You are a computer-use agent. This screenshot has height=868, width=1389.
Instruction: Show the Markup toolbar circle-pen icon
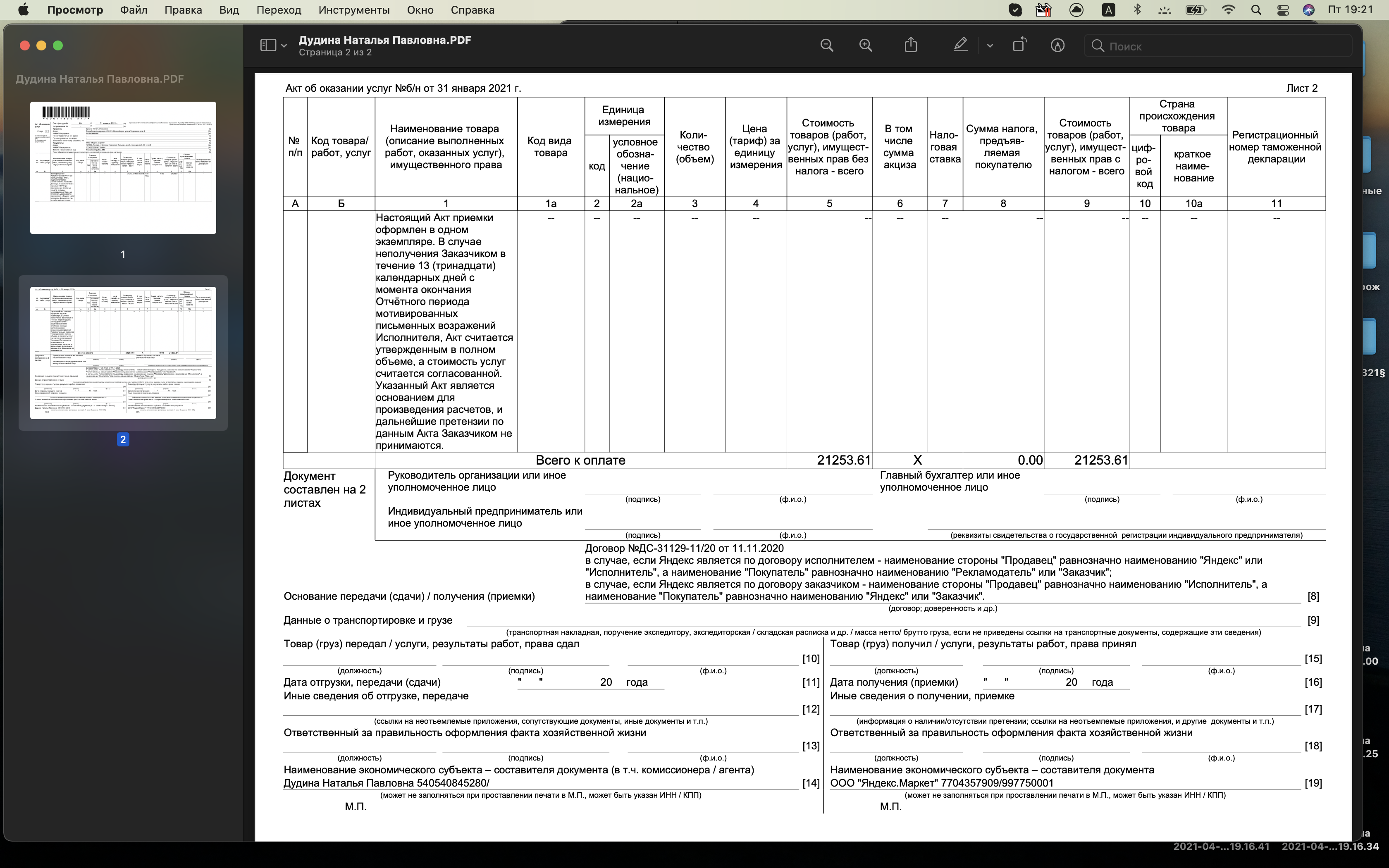coord(1057,45)
